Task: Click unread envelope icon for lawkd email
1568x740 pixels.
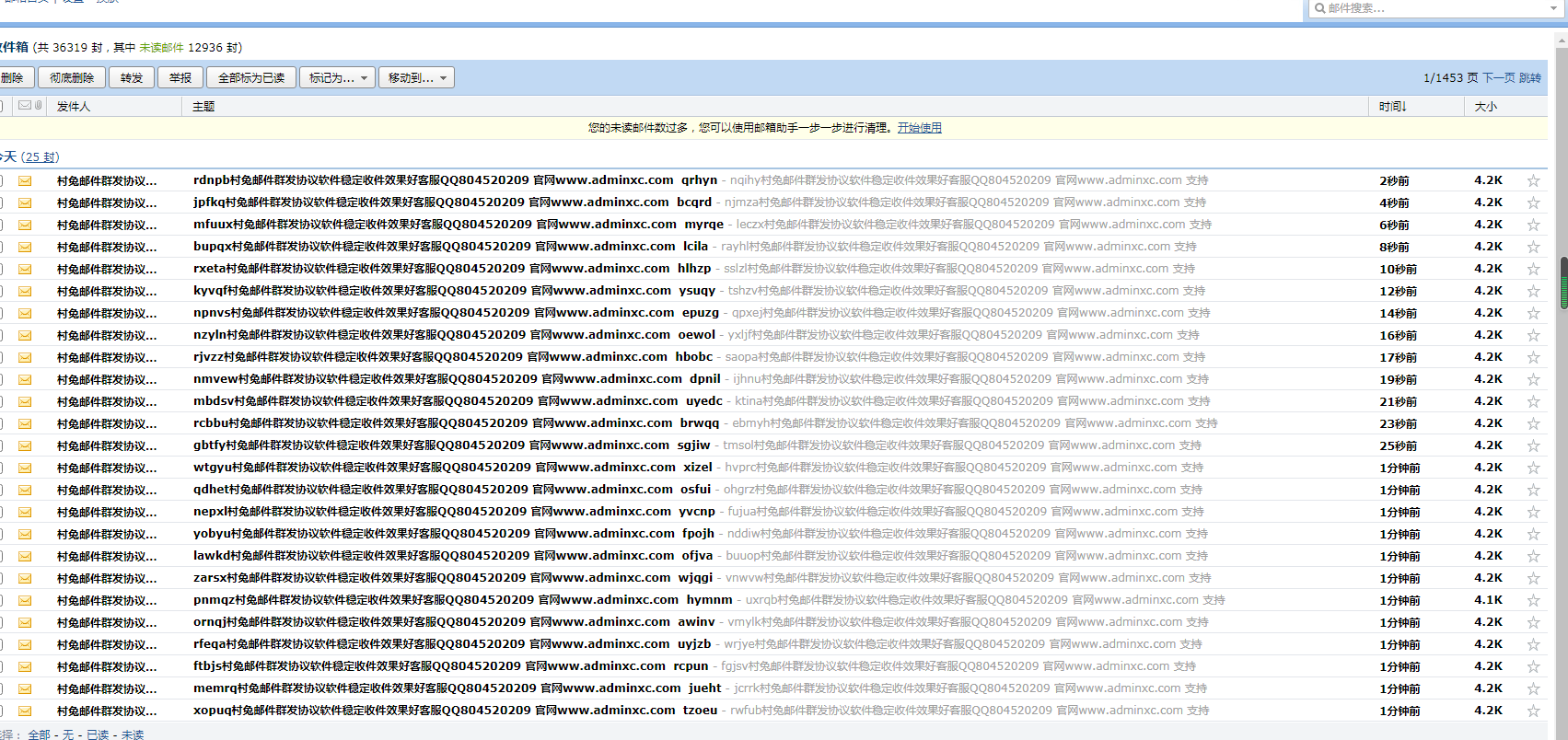Action: tap(25, 556)
